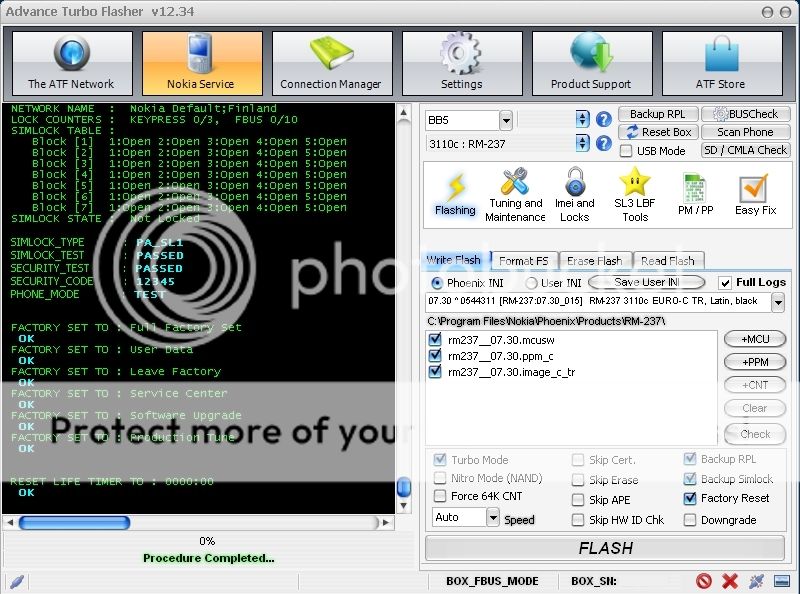Image resolution: width=800 pixels, height=594 pixels.
Task: Open Product Support downloads
Action: 592,63
